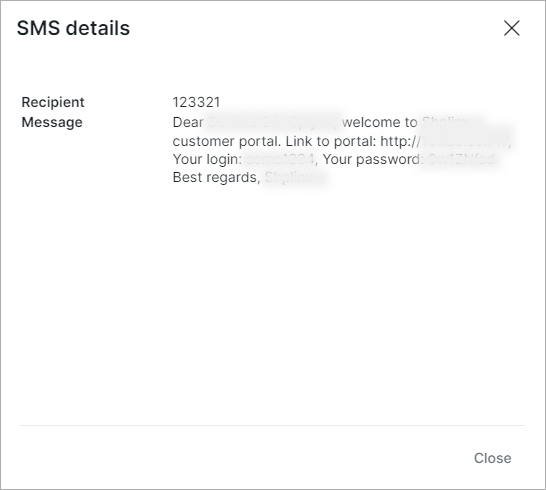Click the 'Your login:' text
This screenshot has height=490, width=546.
click(x=207, y=159)
